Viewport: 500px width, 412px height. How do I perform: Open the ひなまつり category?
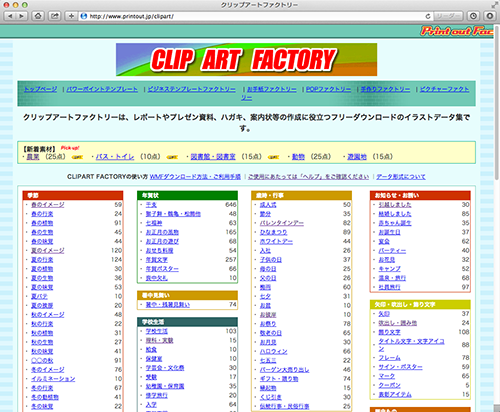(273, 232)
